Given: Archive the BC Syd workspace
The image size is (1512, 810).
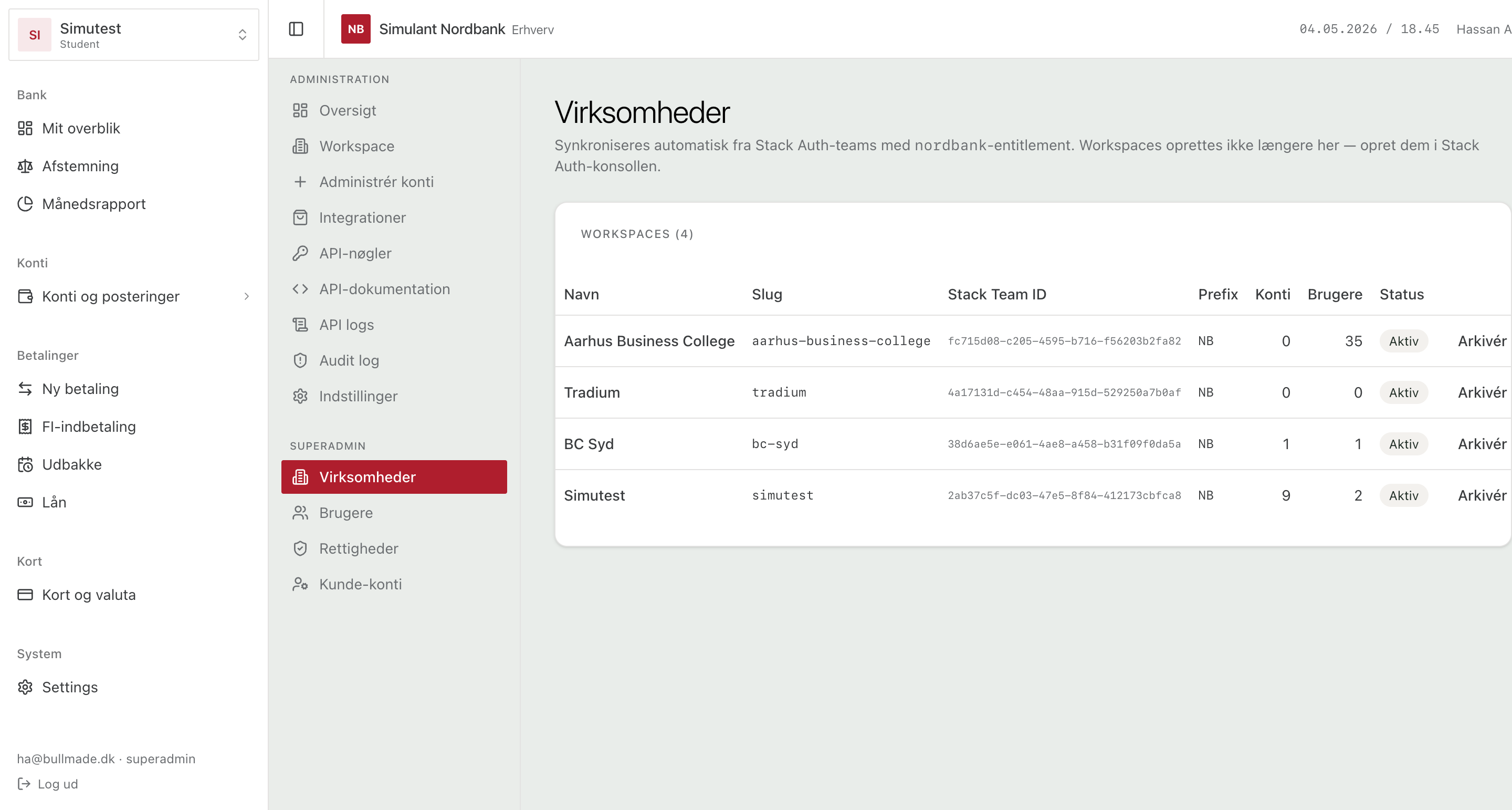Looking at the screenshot, I should (x=1482, y=444).
